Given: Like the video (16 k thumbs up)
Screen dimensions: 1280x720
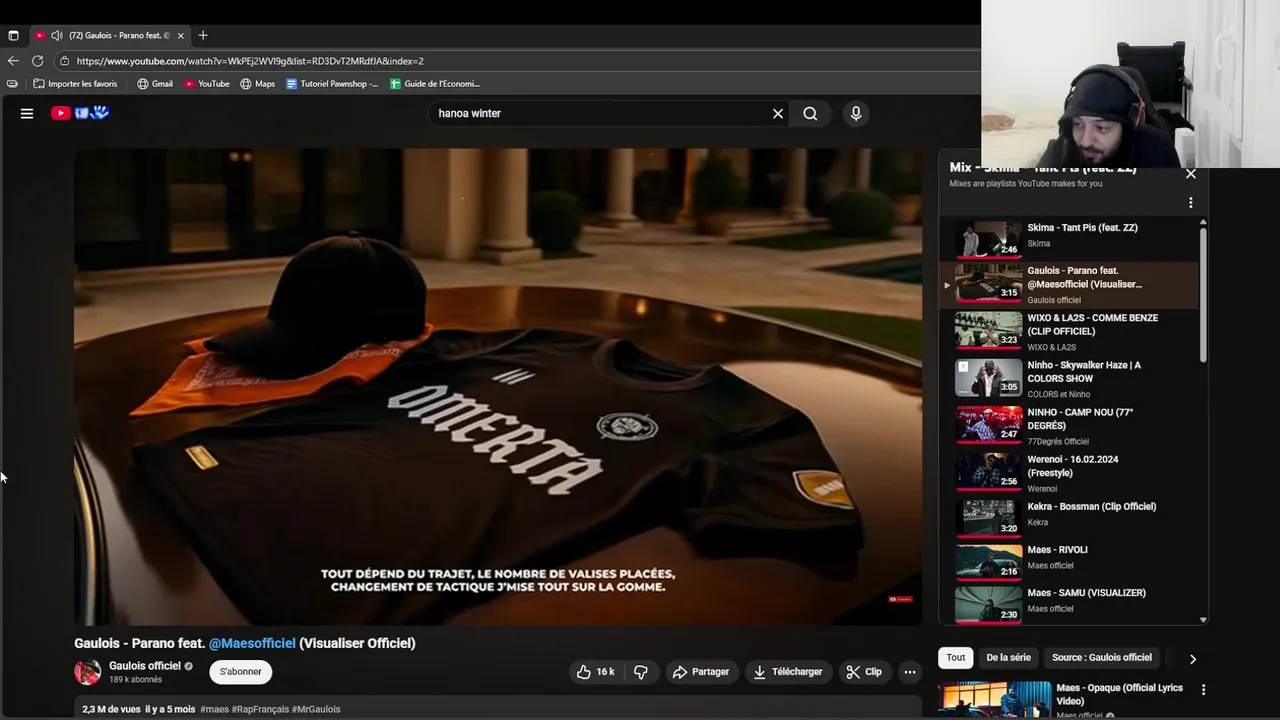Looking at the screenshot, I should [596, 672].
